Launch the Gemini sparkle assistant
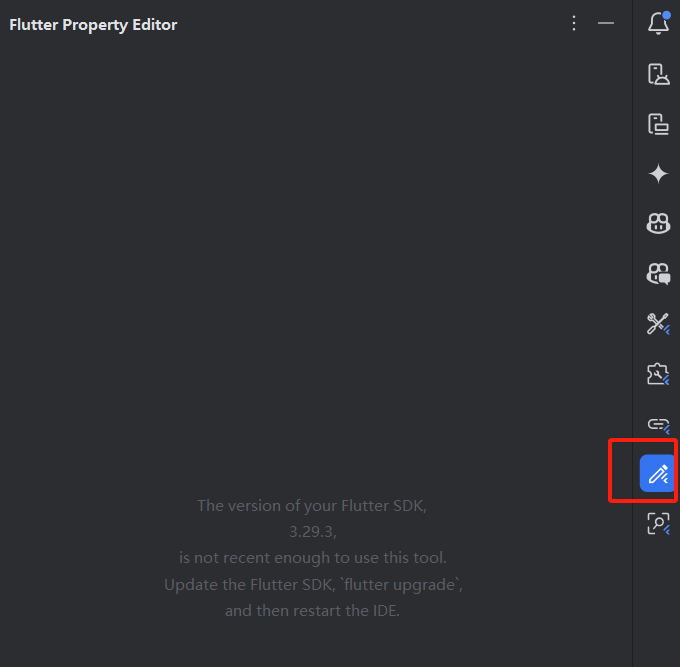 [x=658, y=174]
